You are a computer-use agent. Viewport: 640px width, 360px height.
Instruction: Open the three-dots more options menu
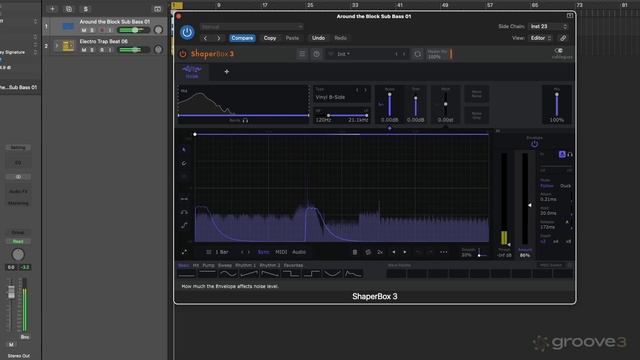444,252
